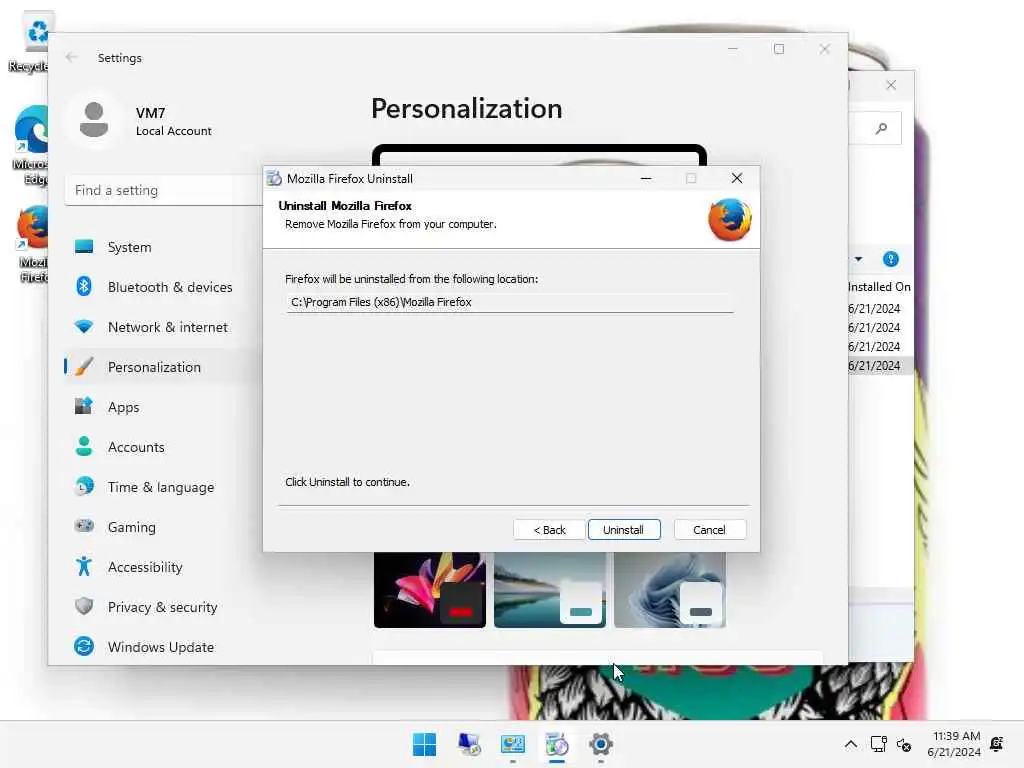Click the network status tray icon

click(878, 744)
